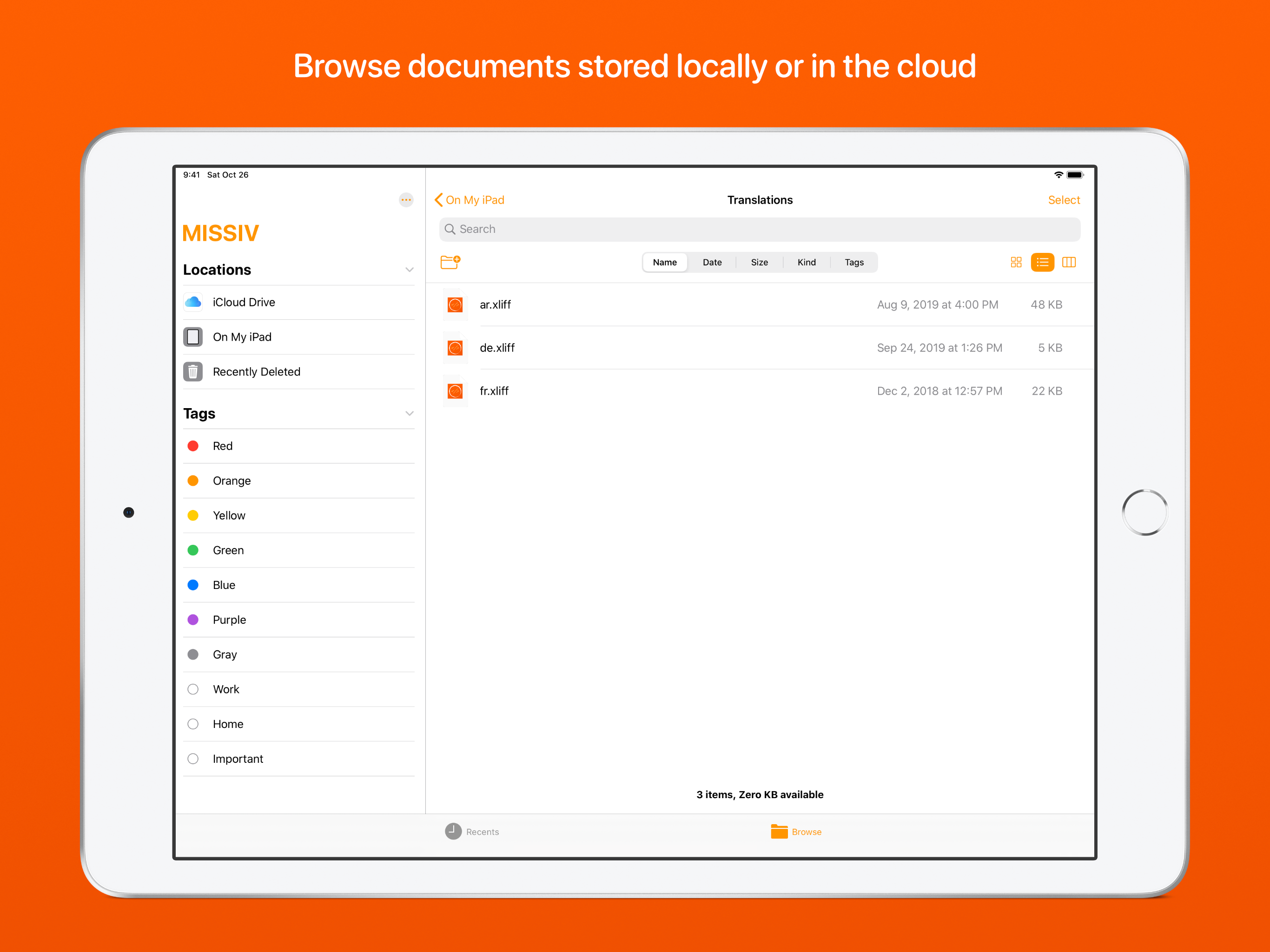Open iCloud Drive location
The width and height of the screenshot is (1270, 952).
pos(244,302)
